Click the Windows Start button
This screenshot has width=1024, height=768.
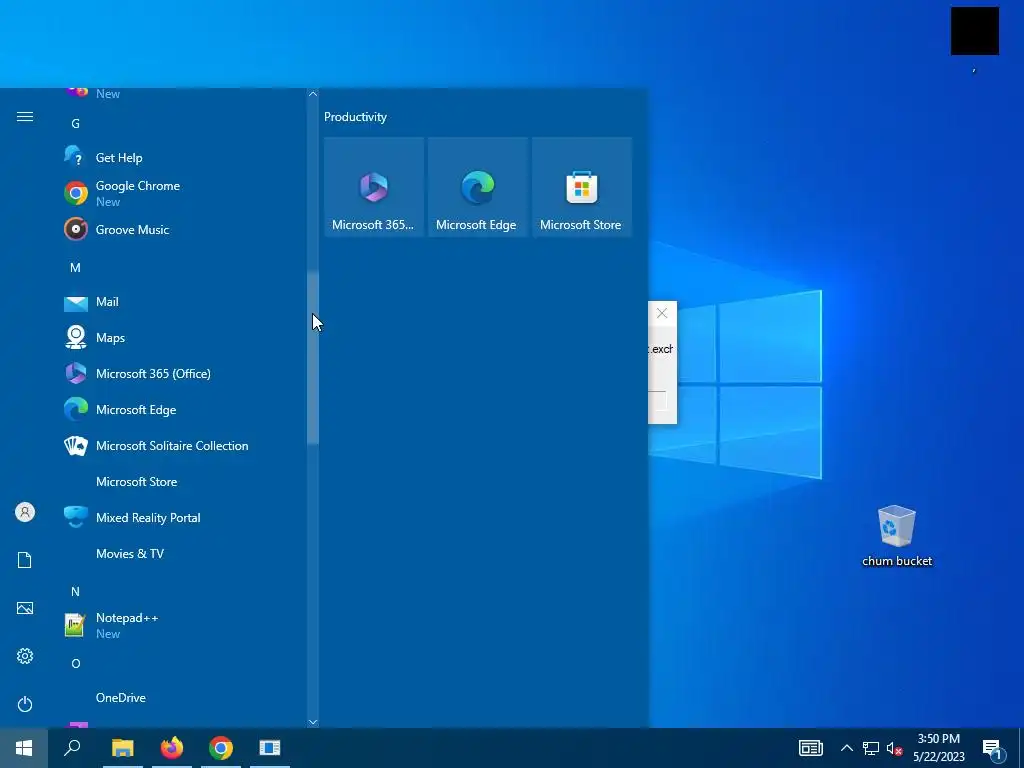[24, 748]
